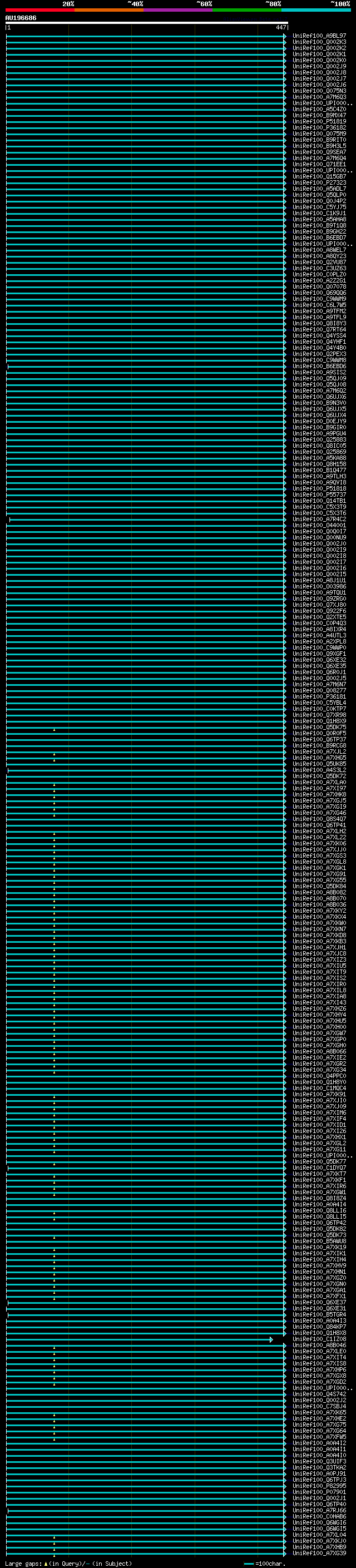Select the label UniRef100_Q7XR98
Viewport: 356px width, 1568px height.
click(319, 715)
